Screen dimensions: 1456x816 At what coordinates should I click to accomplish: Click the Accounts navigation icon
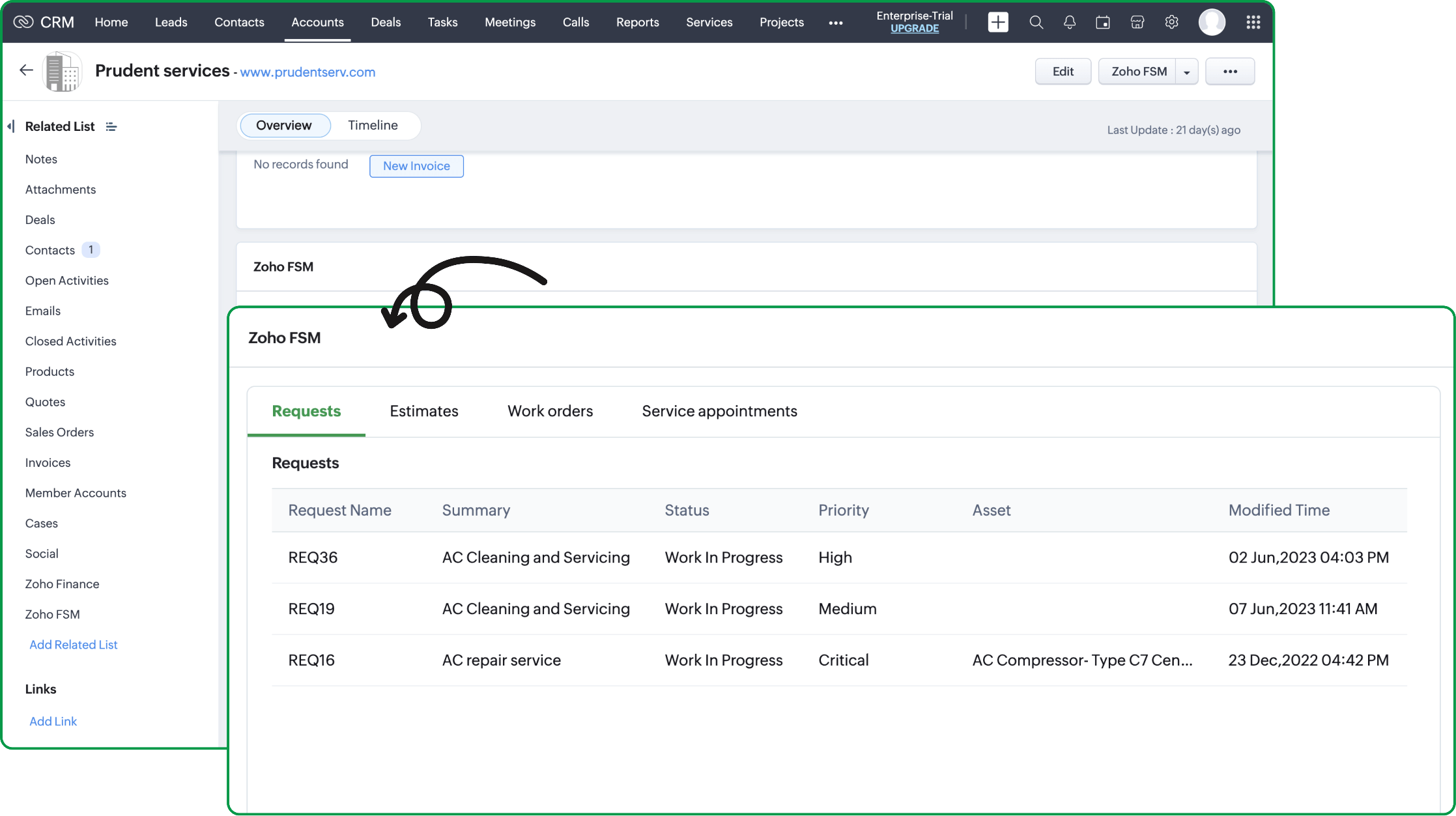pyautogui.click(x=317, y=22)
